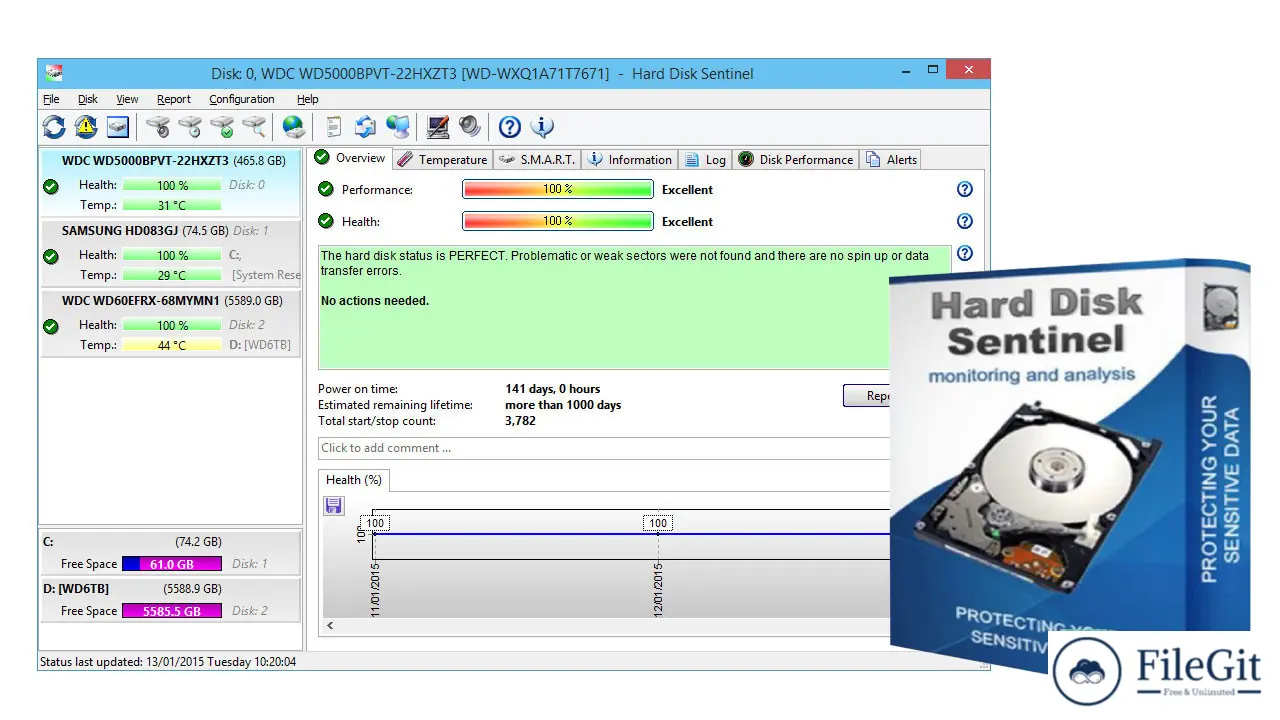Switch to the Information tab

[x=629, y=160]
